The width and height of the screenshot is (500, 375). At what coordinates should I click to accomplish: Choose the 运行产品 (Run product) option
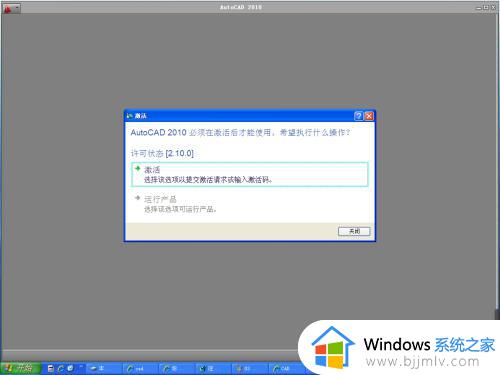pyautogui.click(x=250, y=204)
